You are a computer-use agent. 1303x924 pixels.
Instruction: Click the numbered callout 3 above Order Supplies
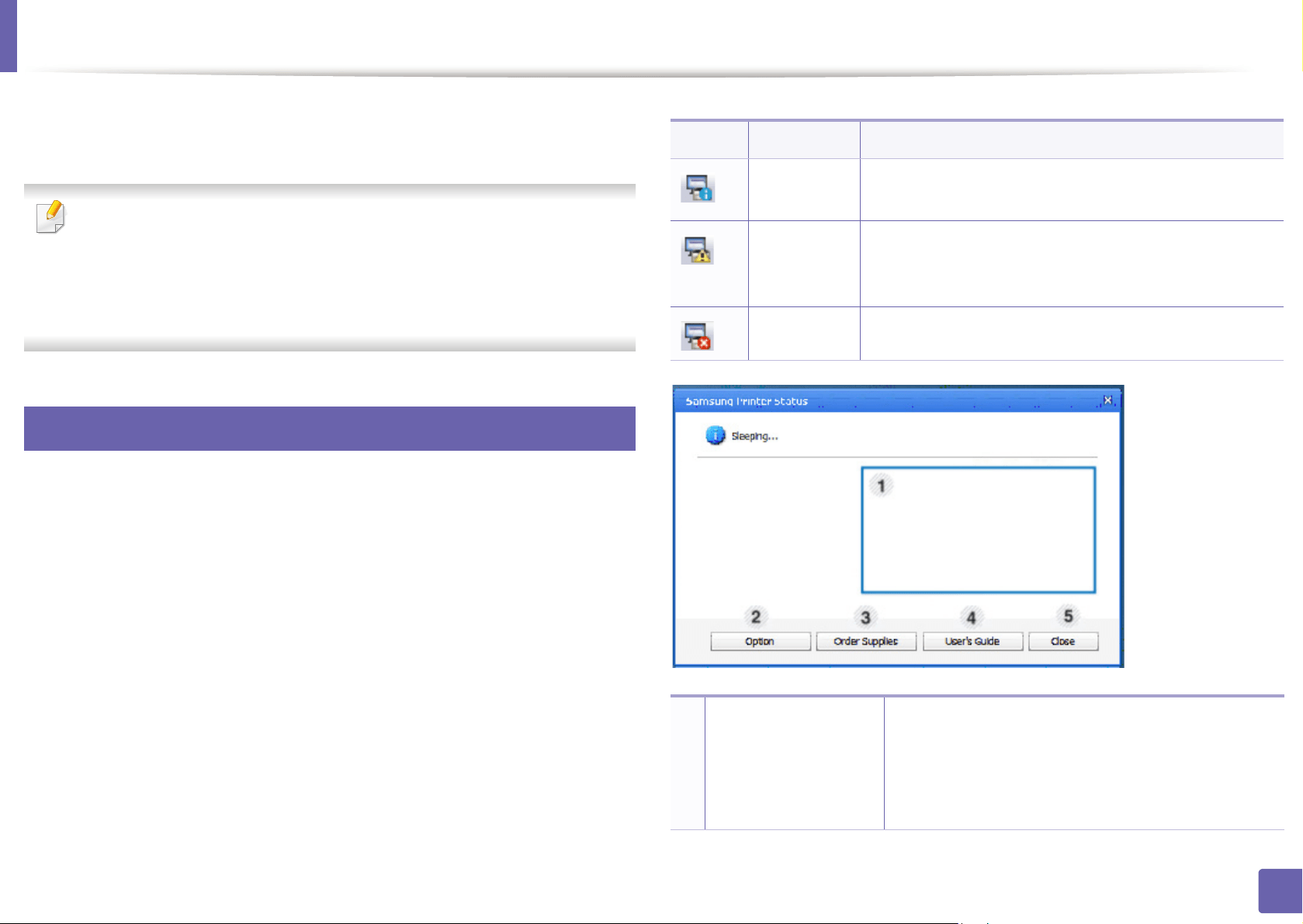(866, 618)
